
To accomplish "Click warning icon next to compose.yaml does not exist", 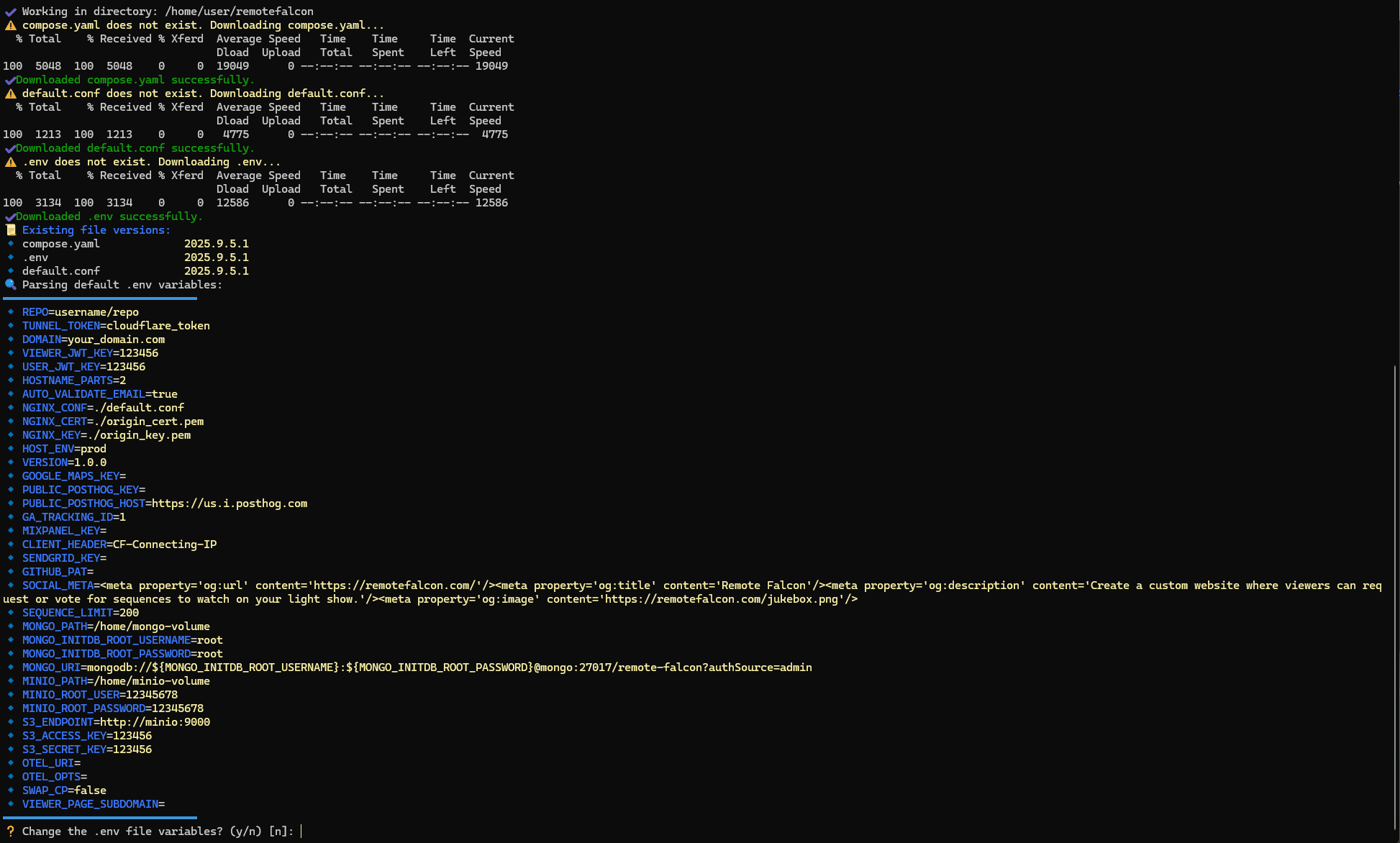I will pyautogui.click(x=10, y=25).
